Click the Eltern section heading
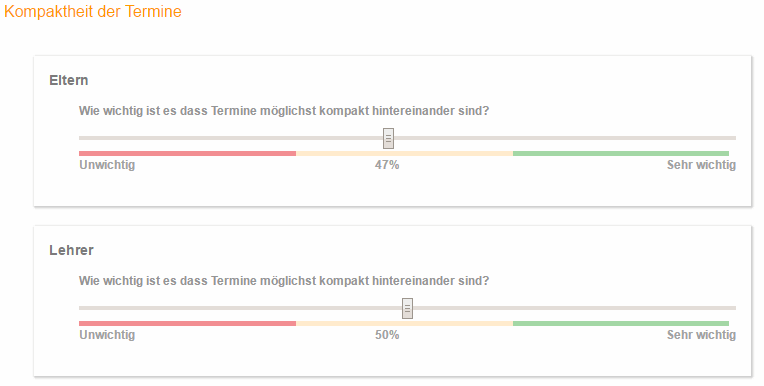Viewport: 764px width, 386px height. (69, 80)
